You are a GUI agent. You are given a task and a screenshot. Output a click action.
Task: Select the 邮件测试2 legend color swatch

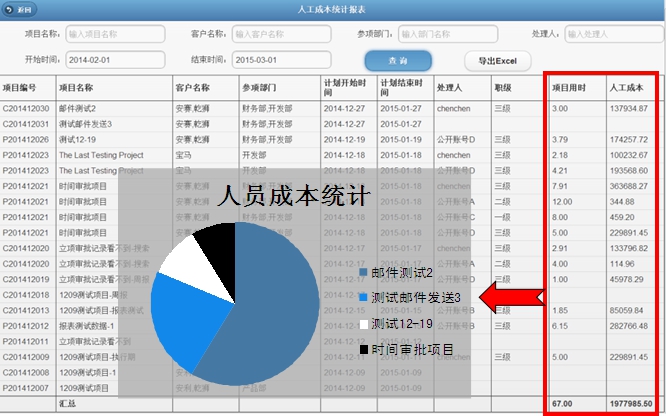[364, 272]
